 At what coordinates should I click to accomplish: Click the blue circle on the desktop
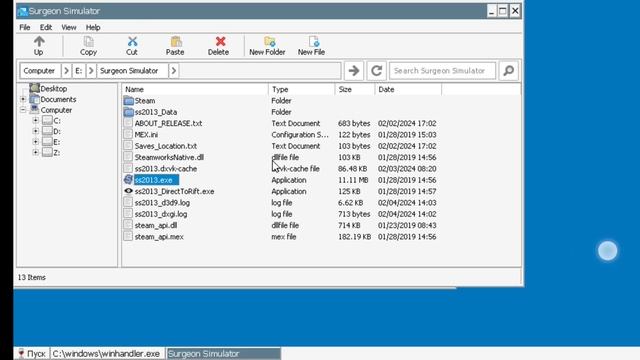point(607,250)
